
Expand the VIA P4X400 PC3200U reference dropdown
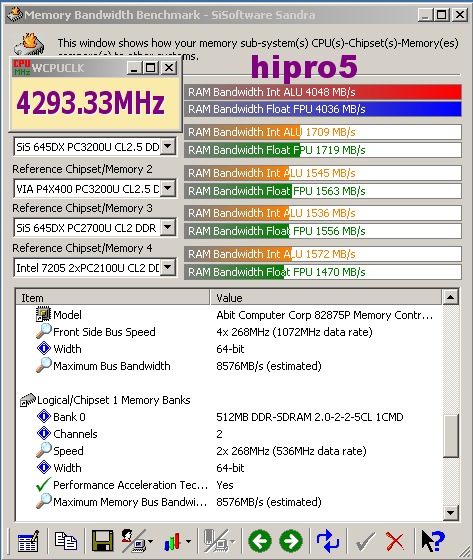[x=168, y=188]
